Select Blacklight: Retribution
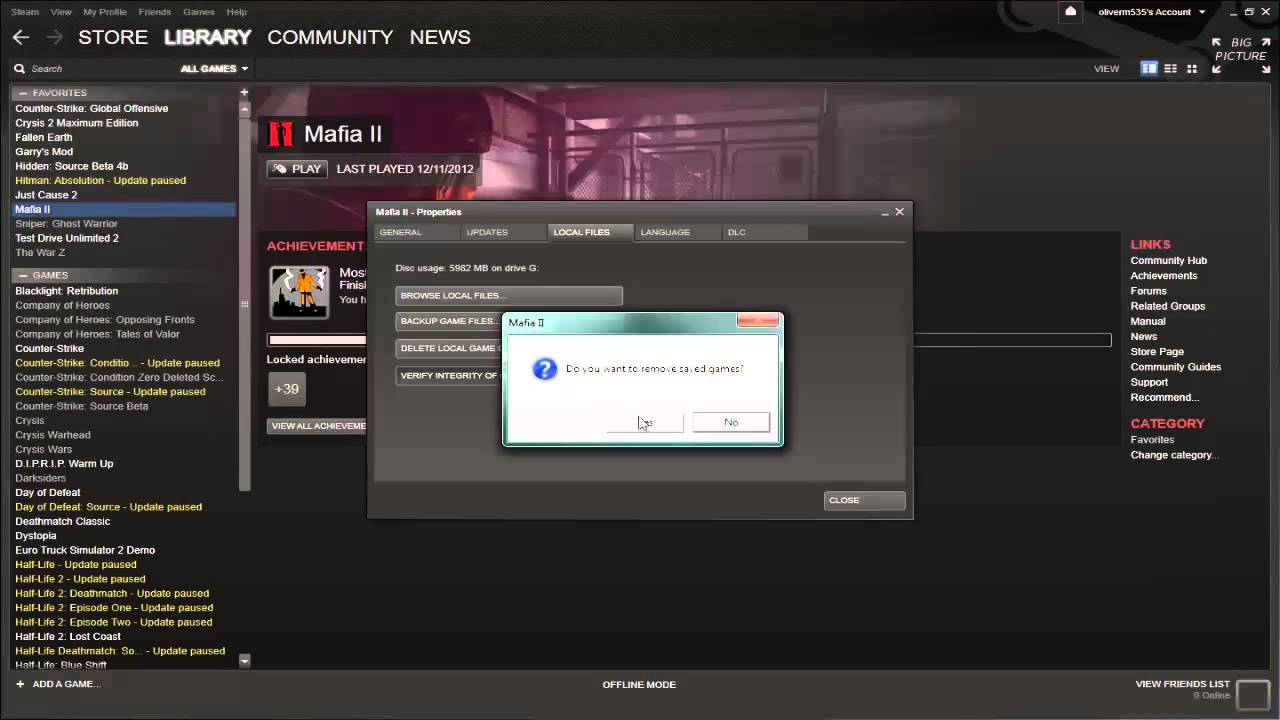This screenshot has width=1280, height=720. point(66,291)
